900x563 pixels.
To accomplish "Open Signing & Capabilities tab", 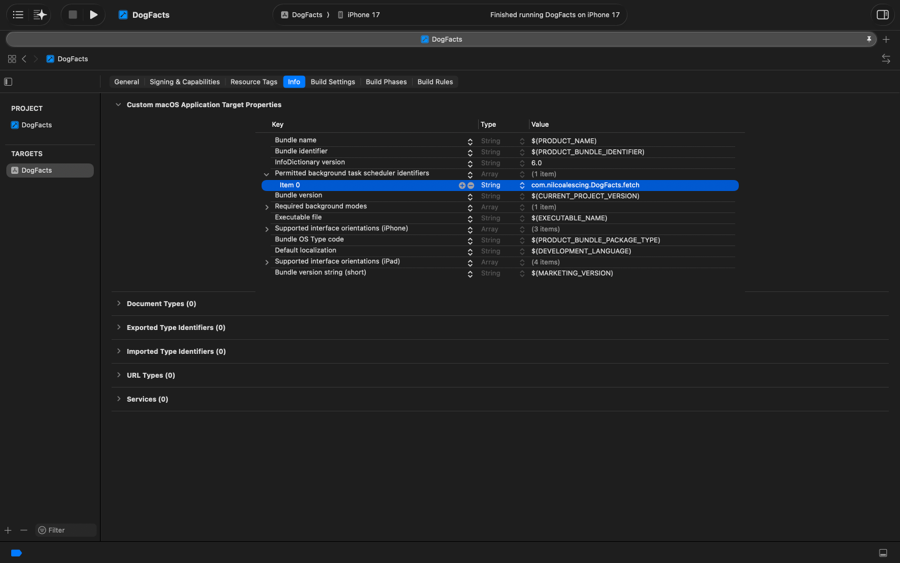I will [x=184, y=81].
